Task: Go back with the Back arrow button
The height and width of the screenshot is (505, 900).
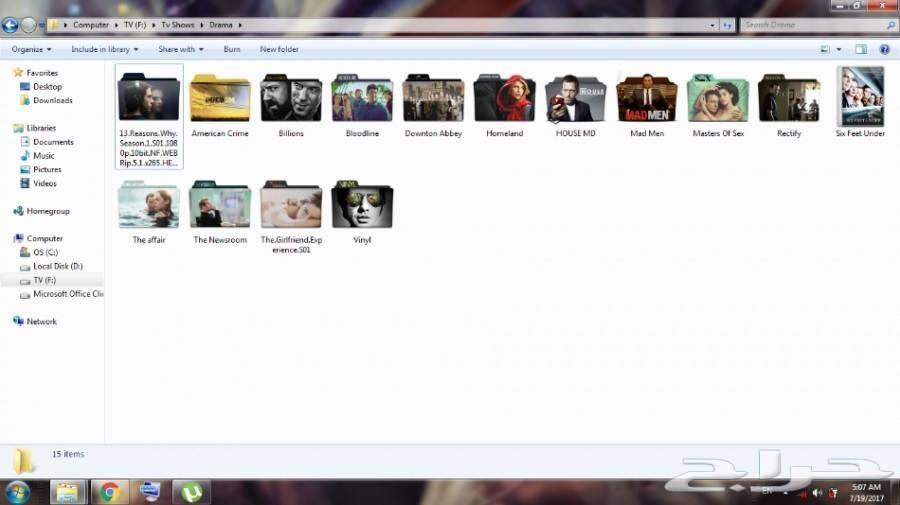Action: click(10, 25)
